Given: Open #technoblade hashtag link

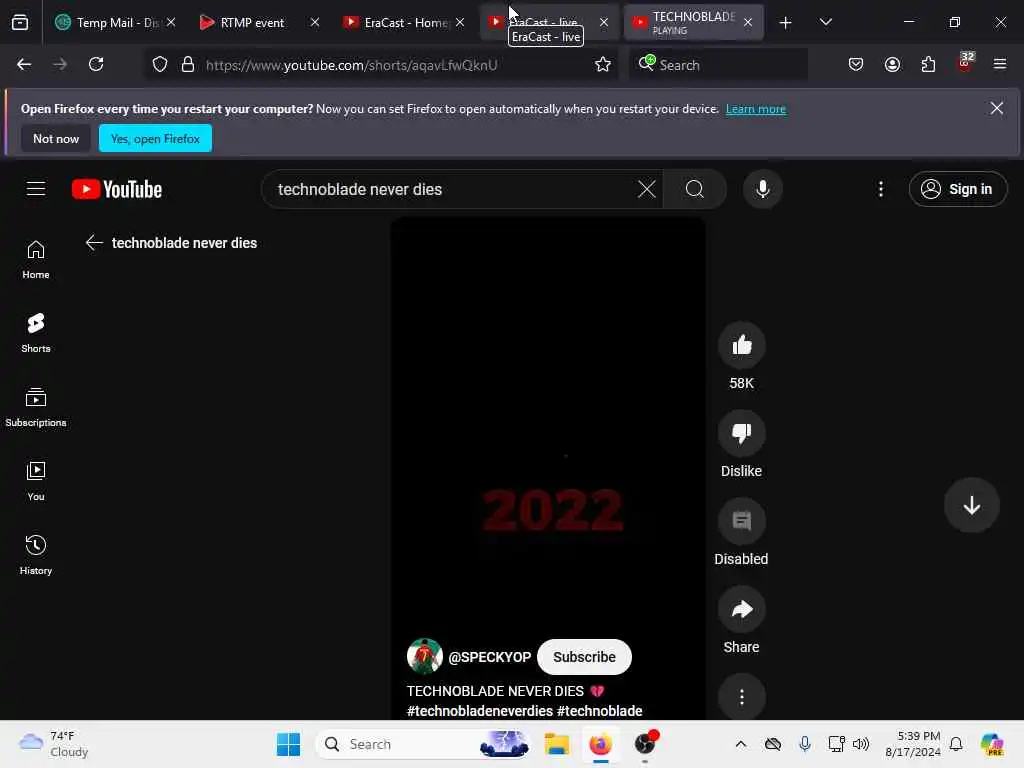Looking at the screenshot, I should click(600, 711).
